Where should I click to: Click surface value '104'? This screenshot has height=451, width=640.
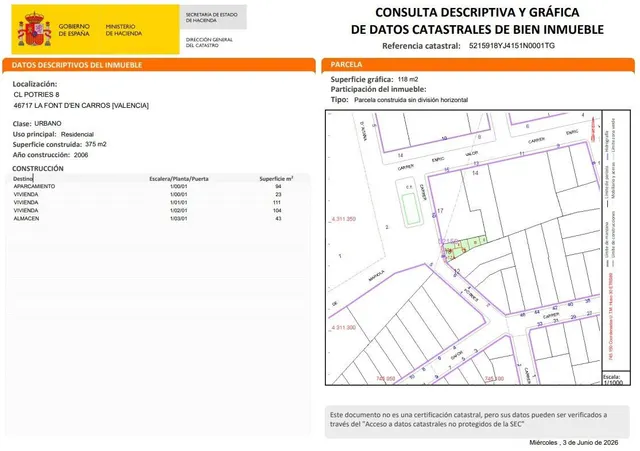277,211
